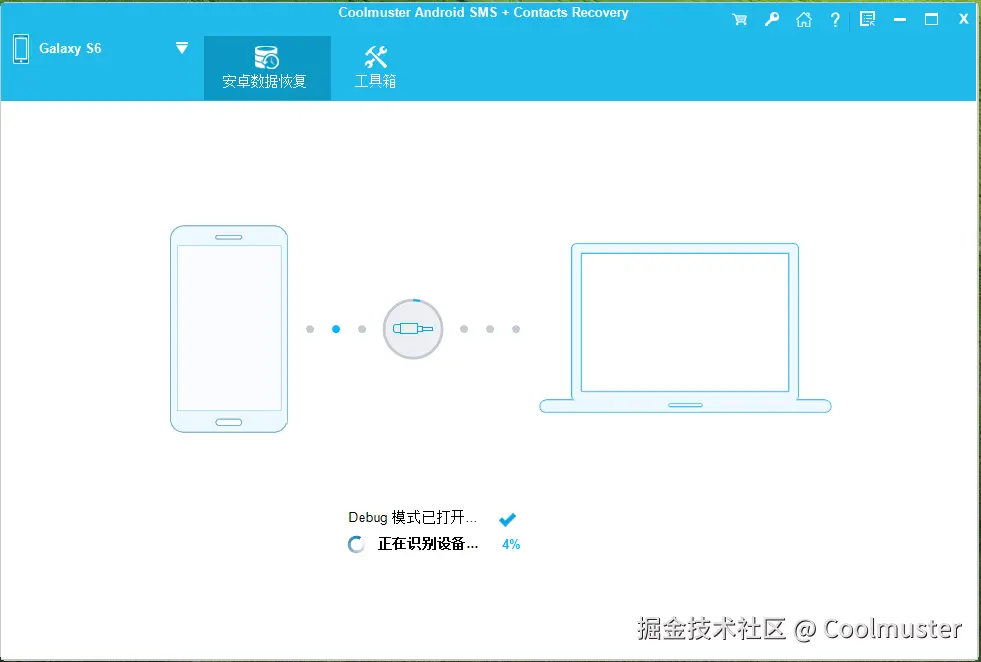Click the phone icon beside Galaxy S6
The width and height of the screenshot is (981, 662).
[x=21, y=49]
